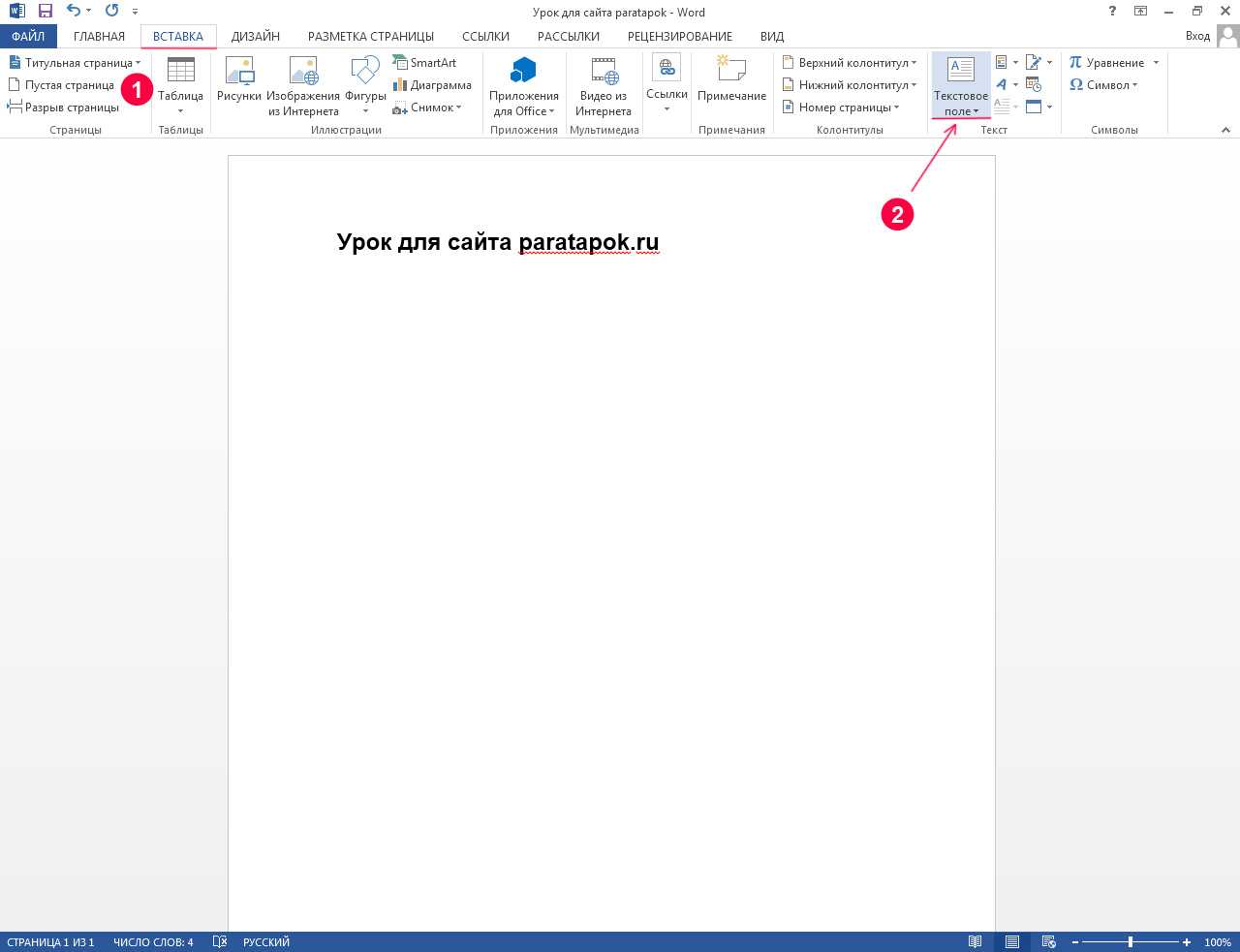
Task: Insert date and time
Action: [x=1034, y=85]
